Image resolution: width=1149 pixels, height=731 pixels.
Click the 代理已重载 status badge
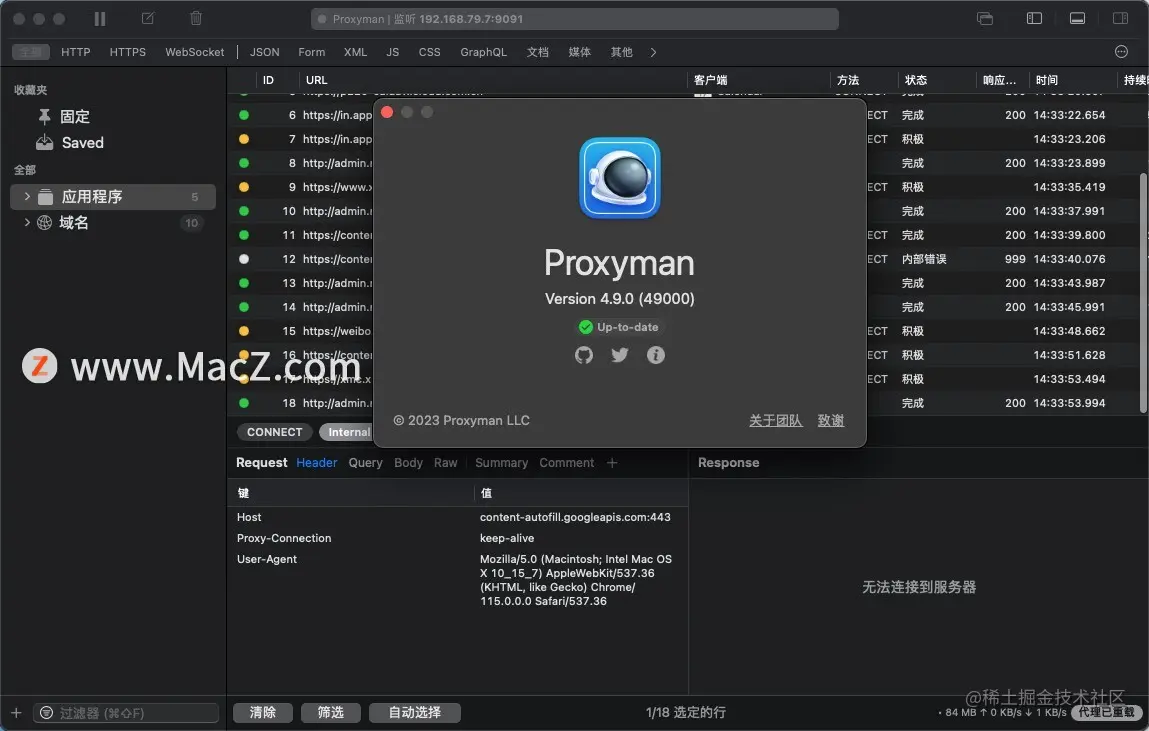point(1106,712)
